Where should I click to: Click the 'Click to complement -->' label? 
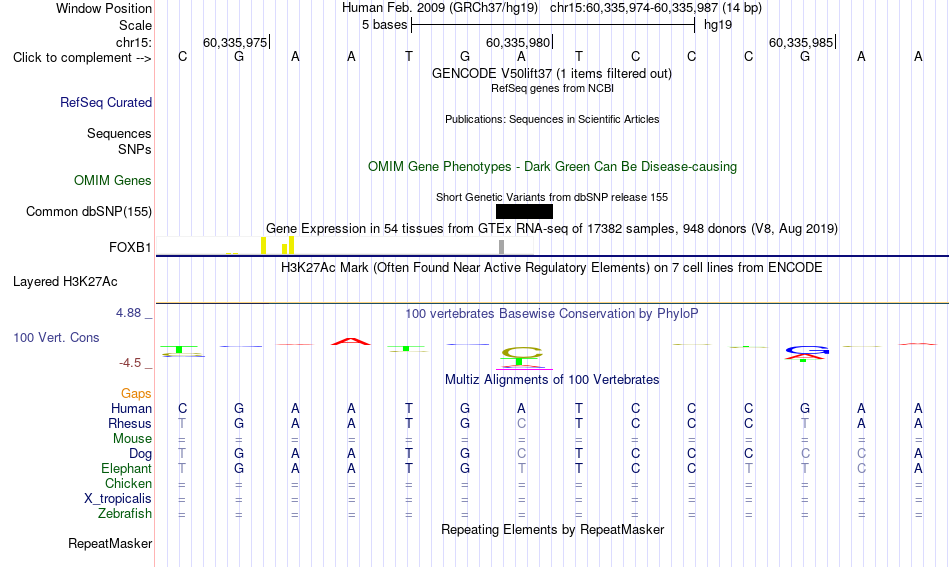click(82, 58)
